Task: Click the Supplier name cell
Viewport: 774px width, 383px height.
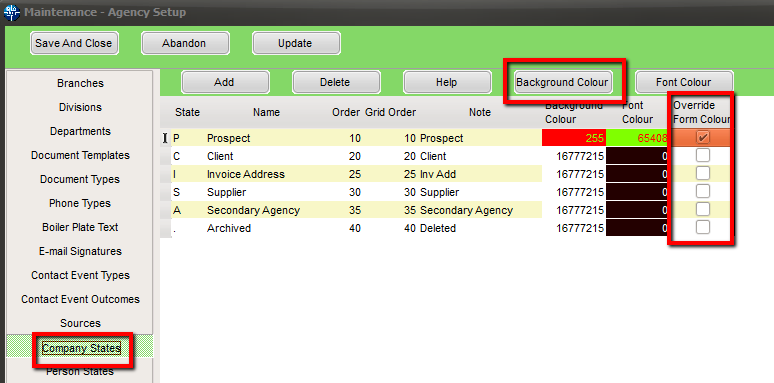Action: (227, 192)
